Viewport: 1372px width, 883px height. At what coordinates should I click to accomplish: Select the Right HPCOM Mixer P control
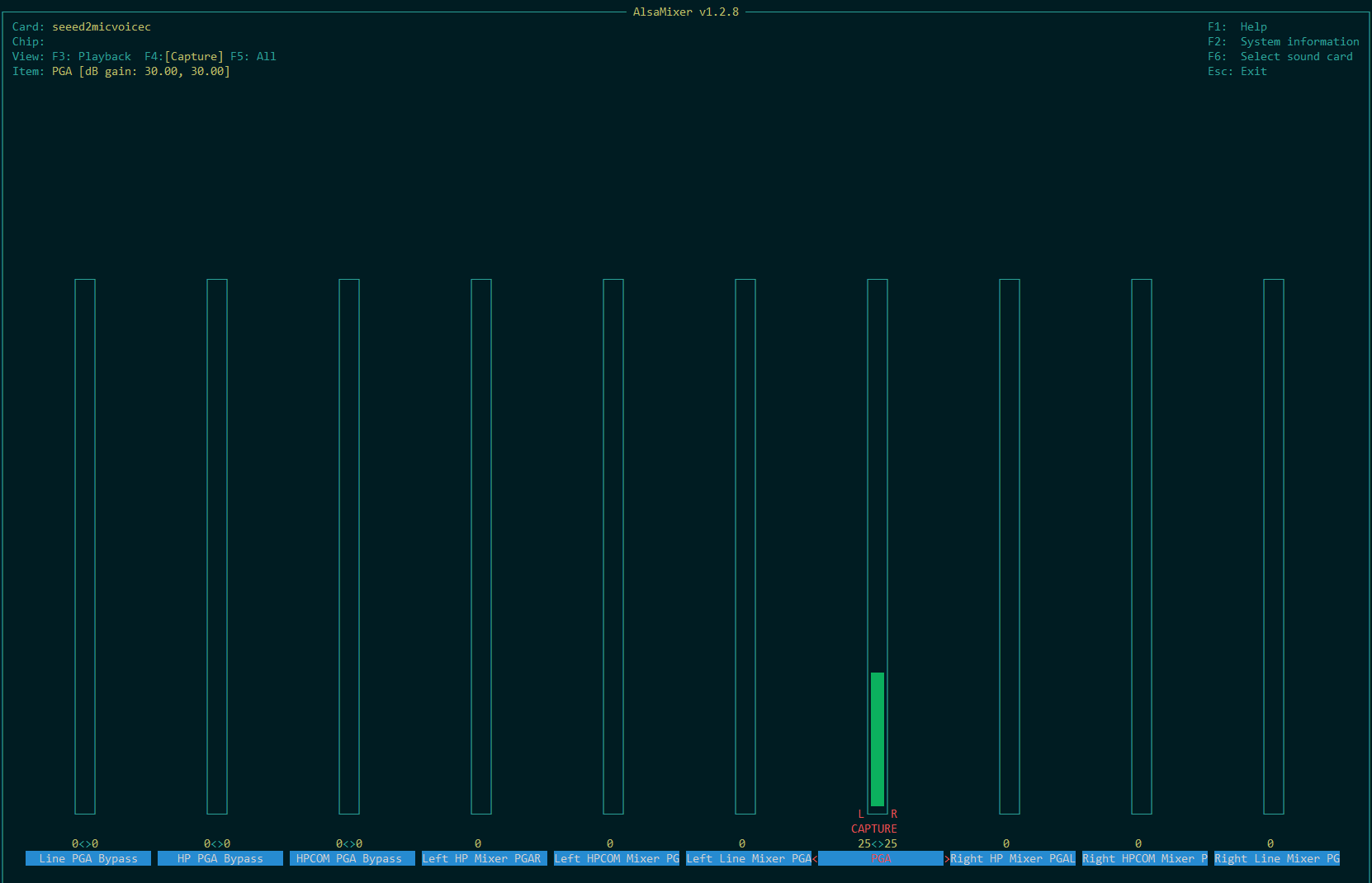[1145, 858]
